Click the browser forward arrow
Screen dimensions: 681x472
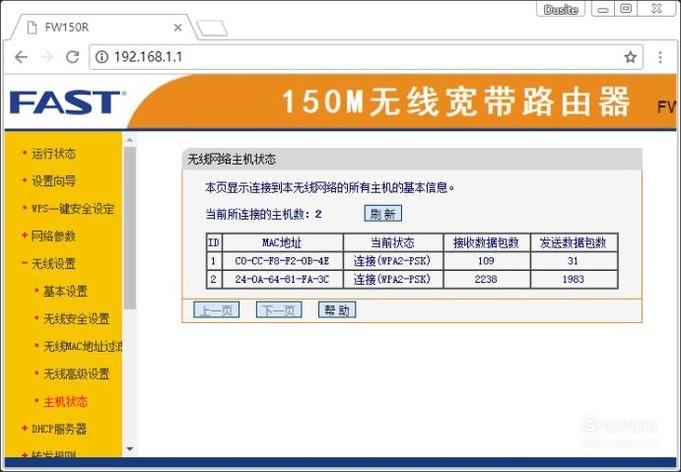(x=47, y=57)
